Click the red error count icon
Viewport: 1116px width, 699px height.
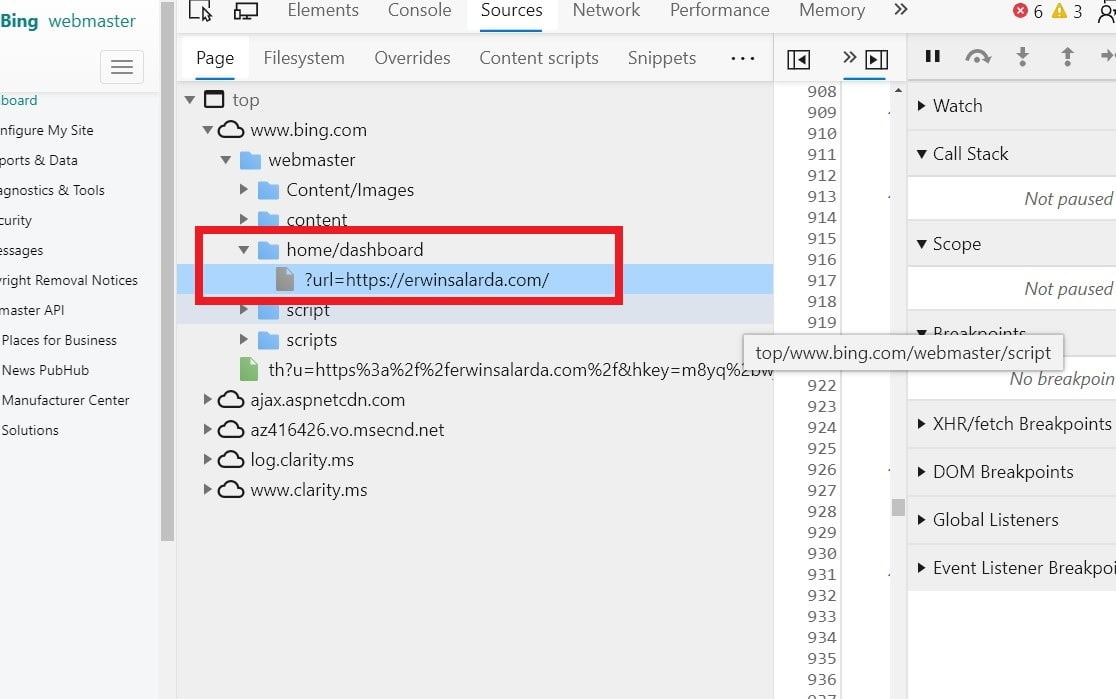pyautogui.click(x=1020, y=11)
